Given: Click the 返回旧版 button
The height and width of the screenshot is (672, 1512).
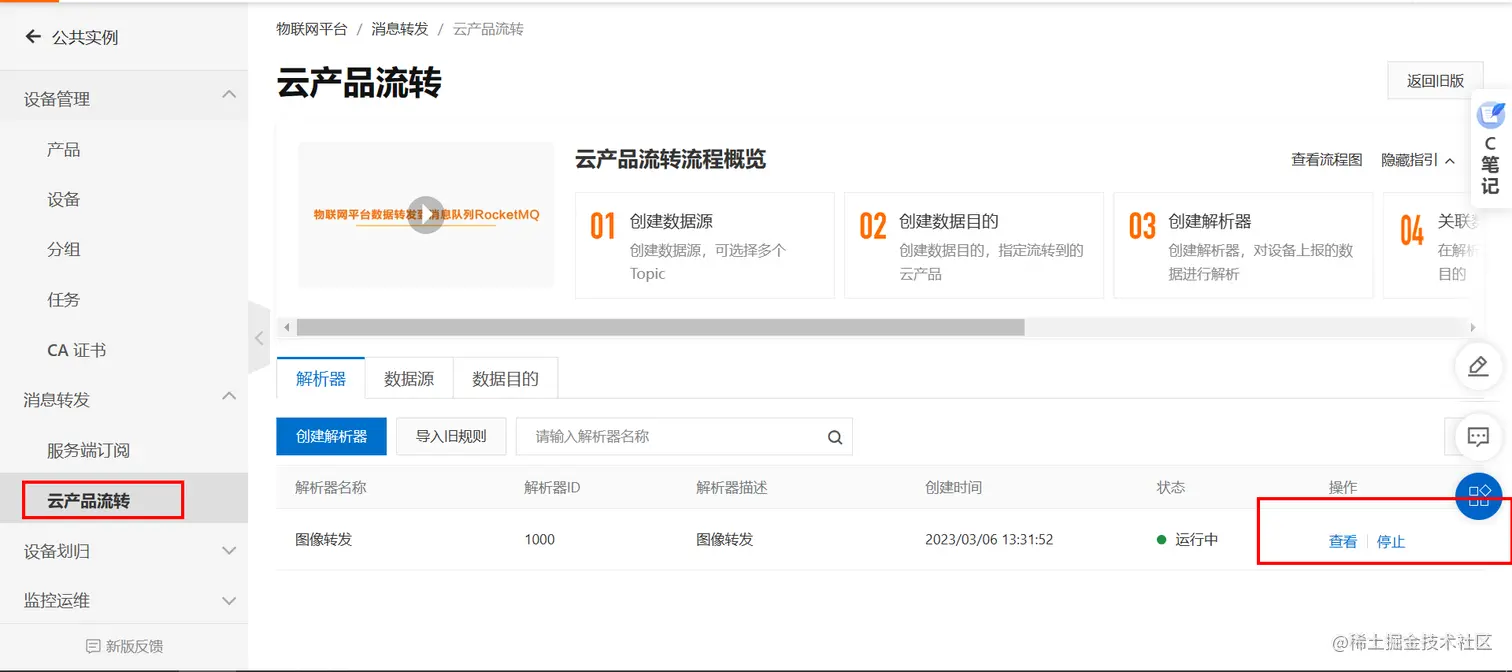Looking at the screenshot, I should (1435, 81).
